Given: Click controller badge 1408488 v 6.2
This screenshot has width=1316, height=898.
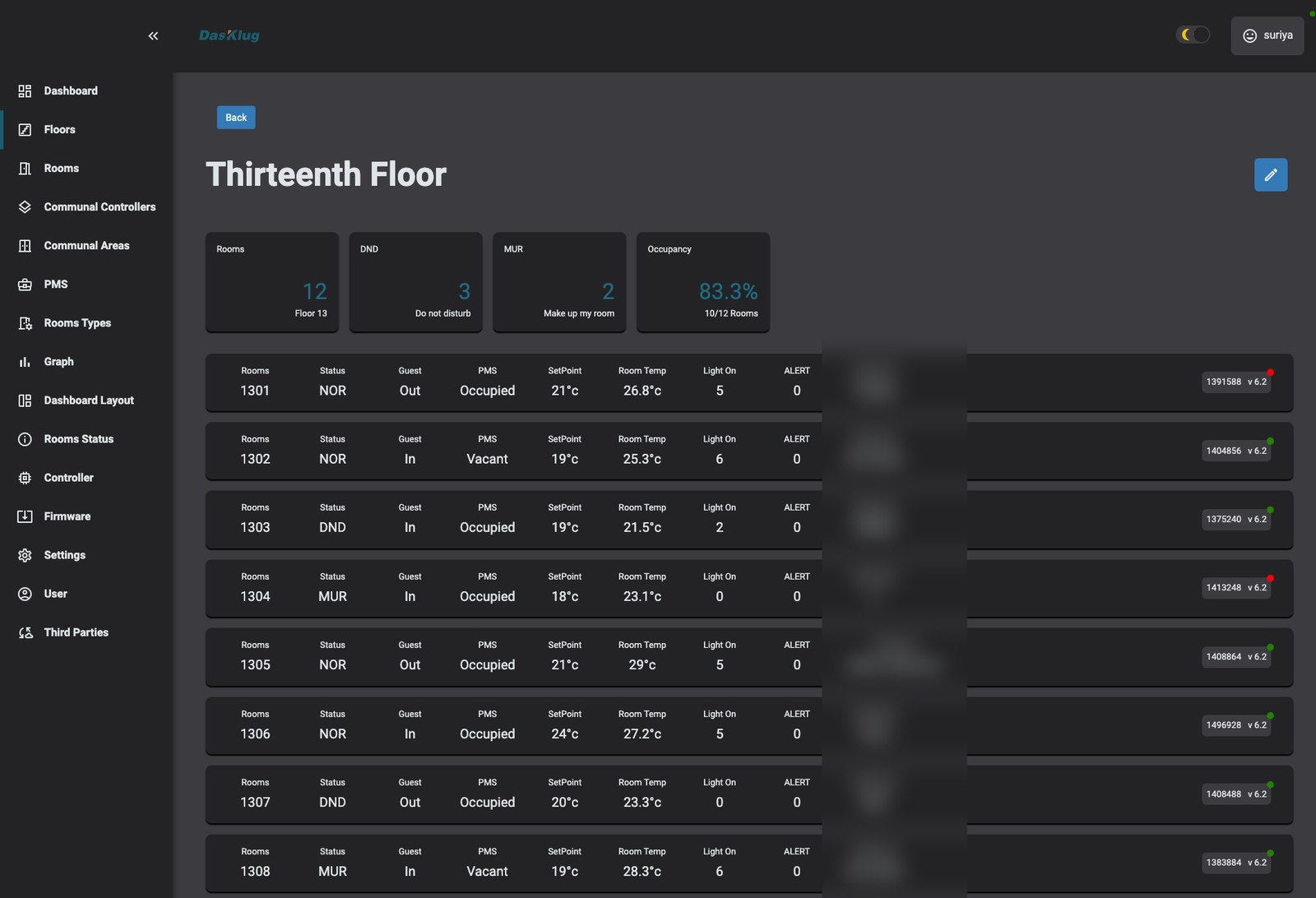Looking at the screenshot, I should point(1236,794).
